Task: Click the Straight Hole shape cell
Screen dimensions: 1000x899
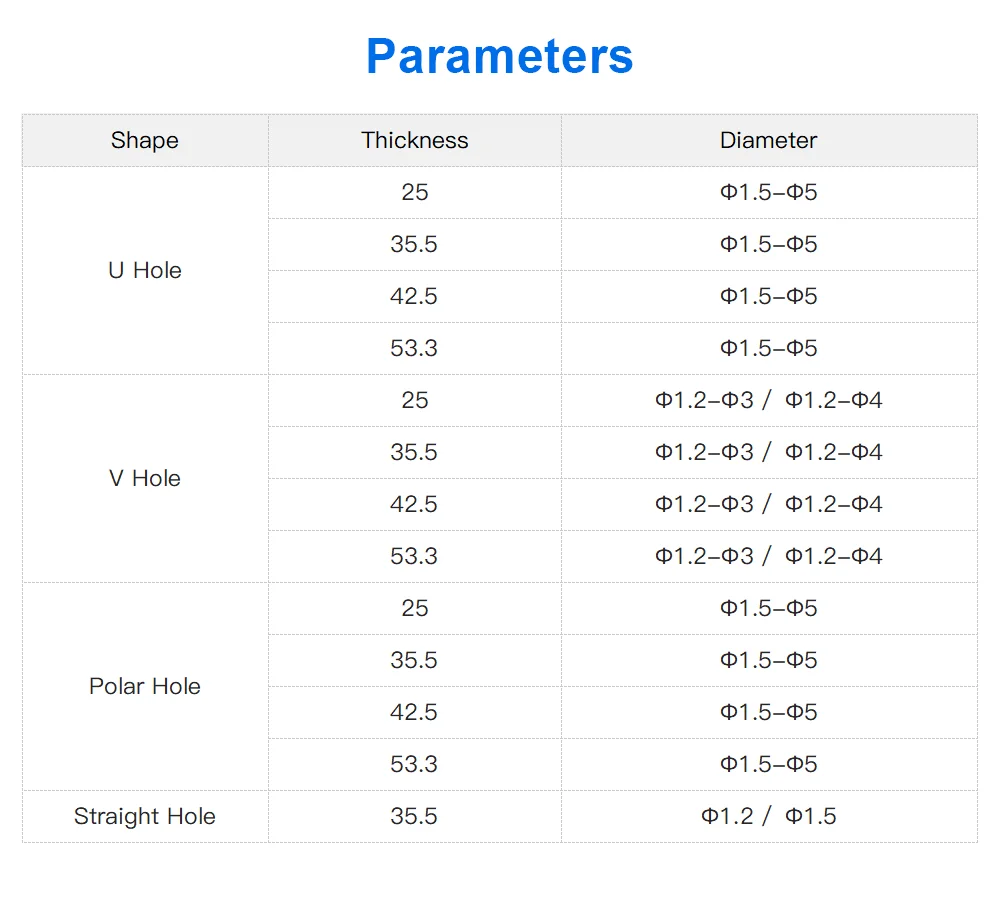Action: [x=145, y=816]
